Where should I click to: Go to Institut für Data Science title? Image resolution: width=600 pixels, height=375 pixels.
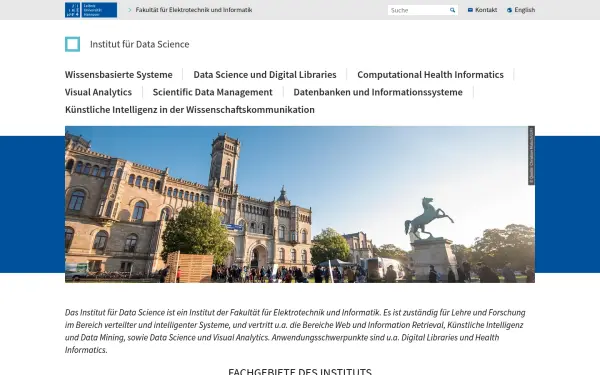(140, 44)
